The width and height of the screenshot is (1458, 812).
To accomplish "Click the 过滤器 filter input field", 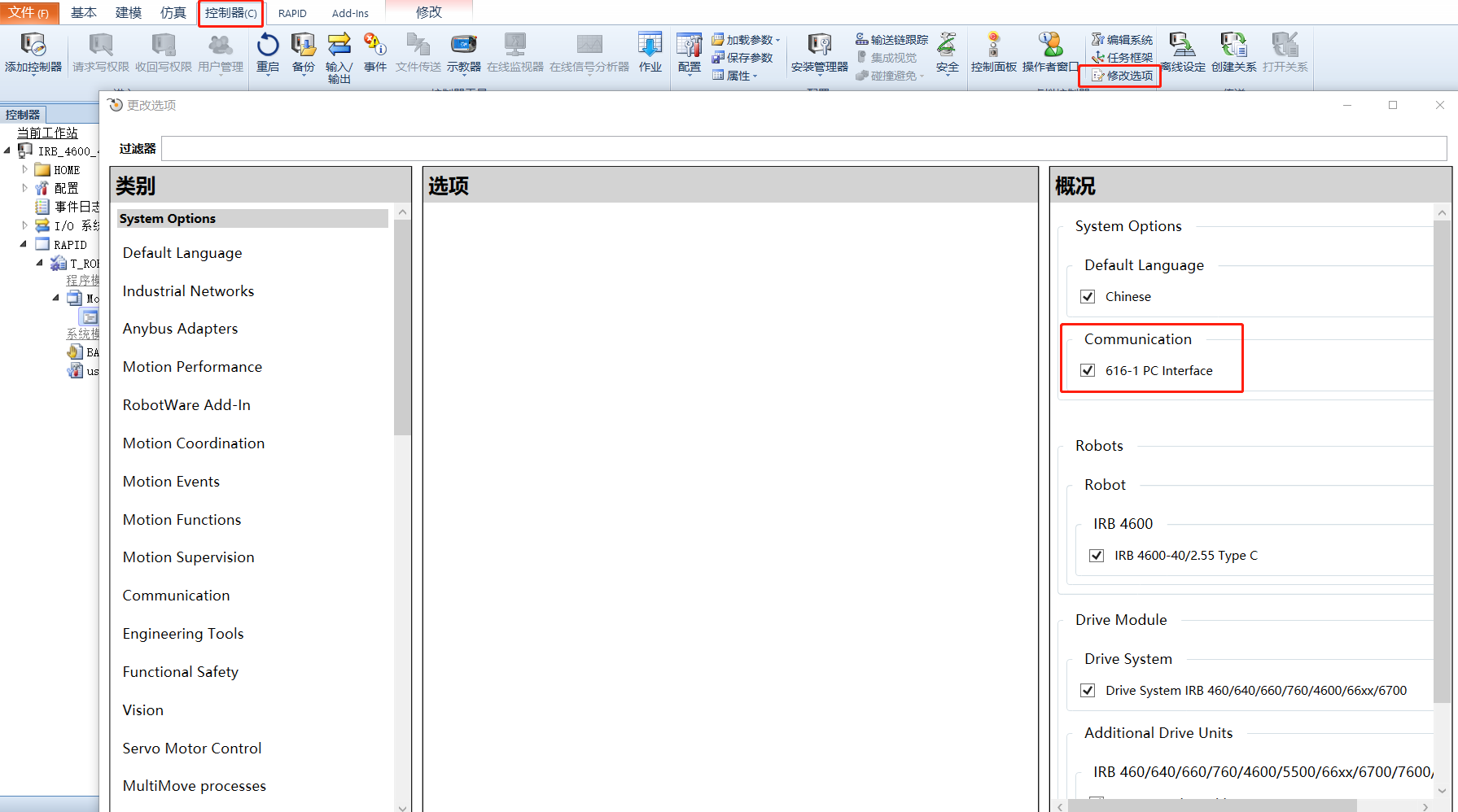I will pos(570,148).
